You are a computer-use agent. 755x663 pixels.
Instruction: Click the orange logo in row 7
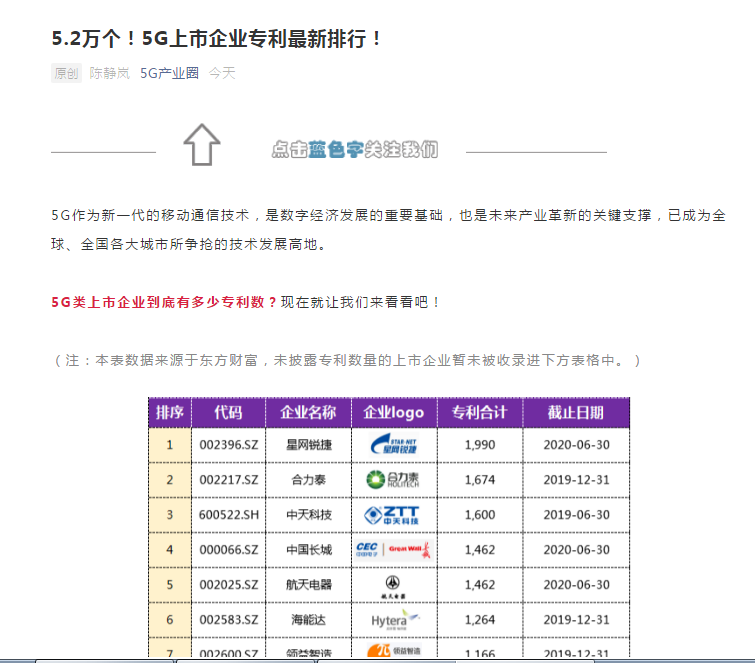394,650
